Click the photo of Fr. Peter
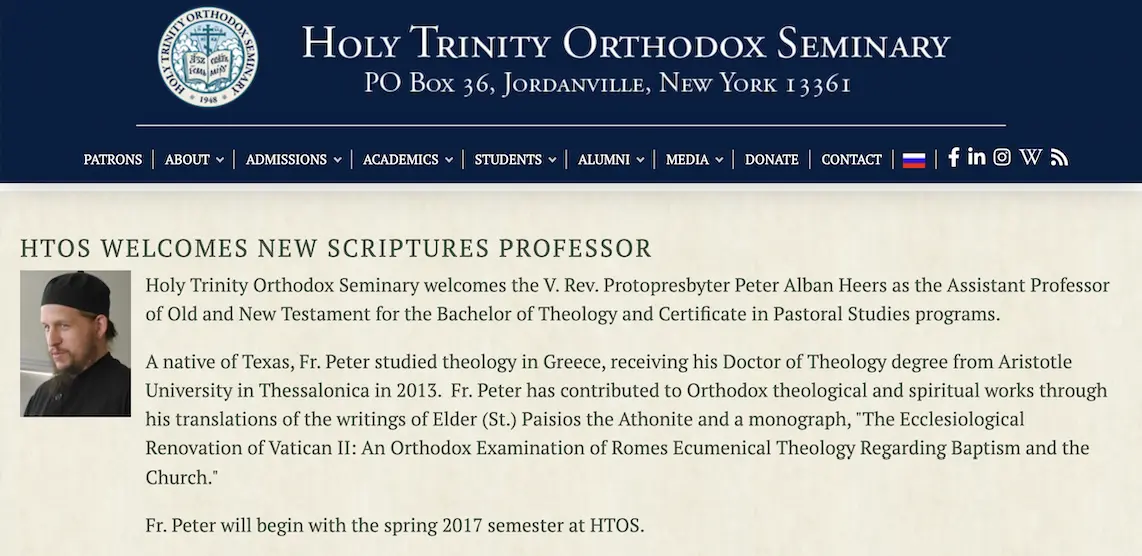Image resolution: width=1142 pixels, height=556 pixels. 76,343
